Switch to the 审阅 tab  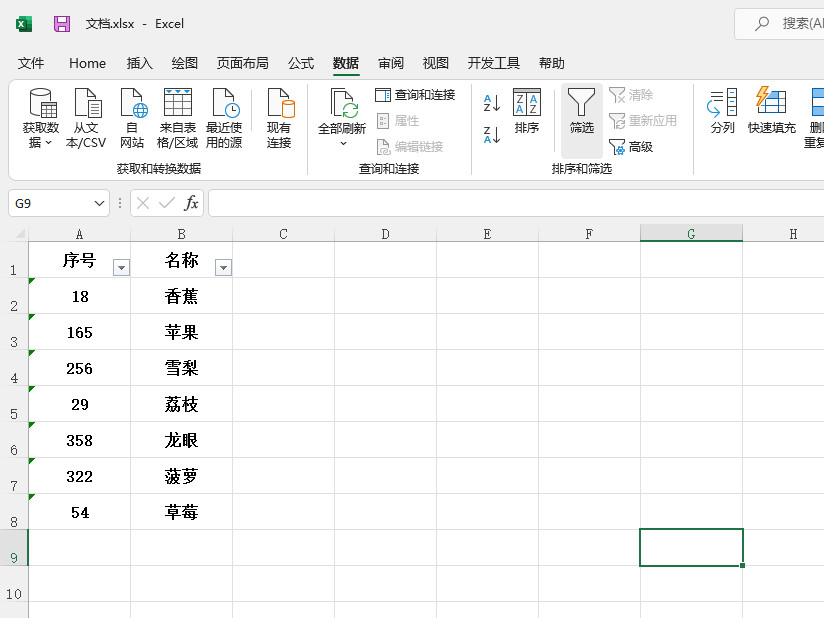(391, 63)
